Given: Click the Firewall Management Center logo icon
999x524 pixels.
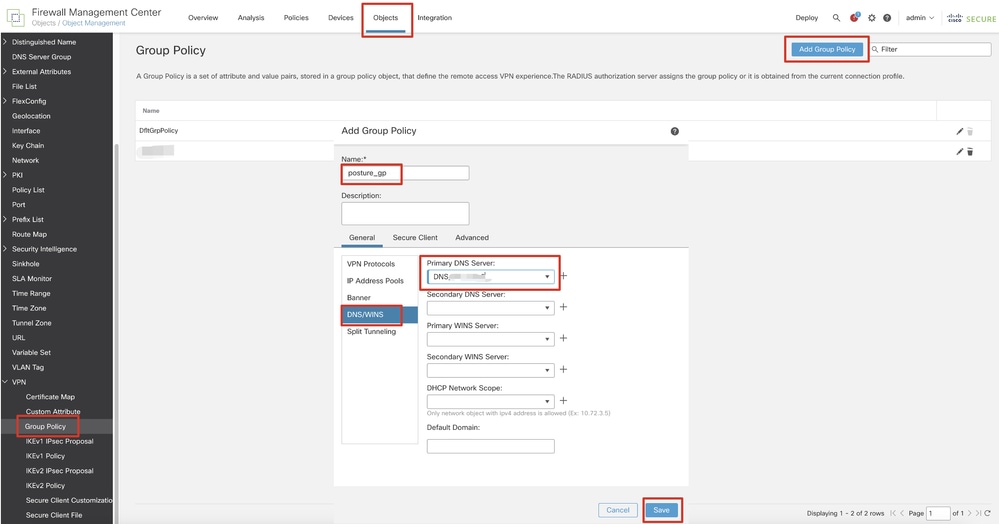Looking at the screenshot, I should tap(15, 17).
